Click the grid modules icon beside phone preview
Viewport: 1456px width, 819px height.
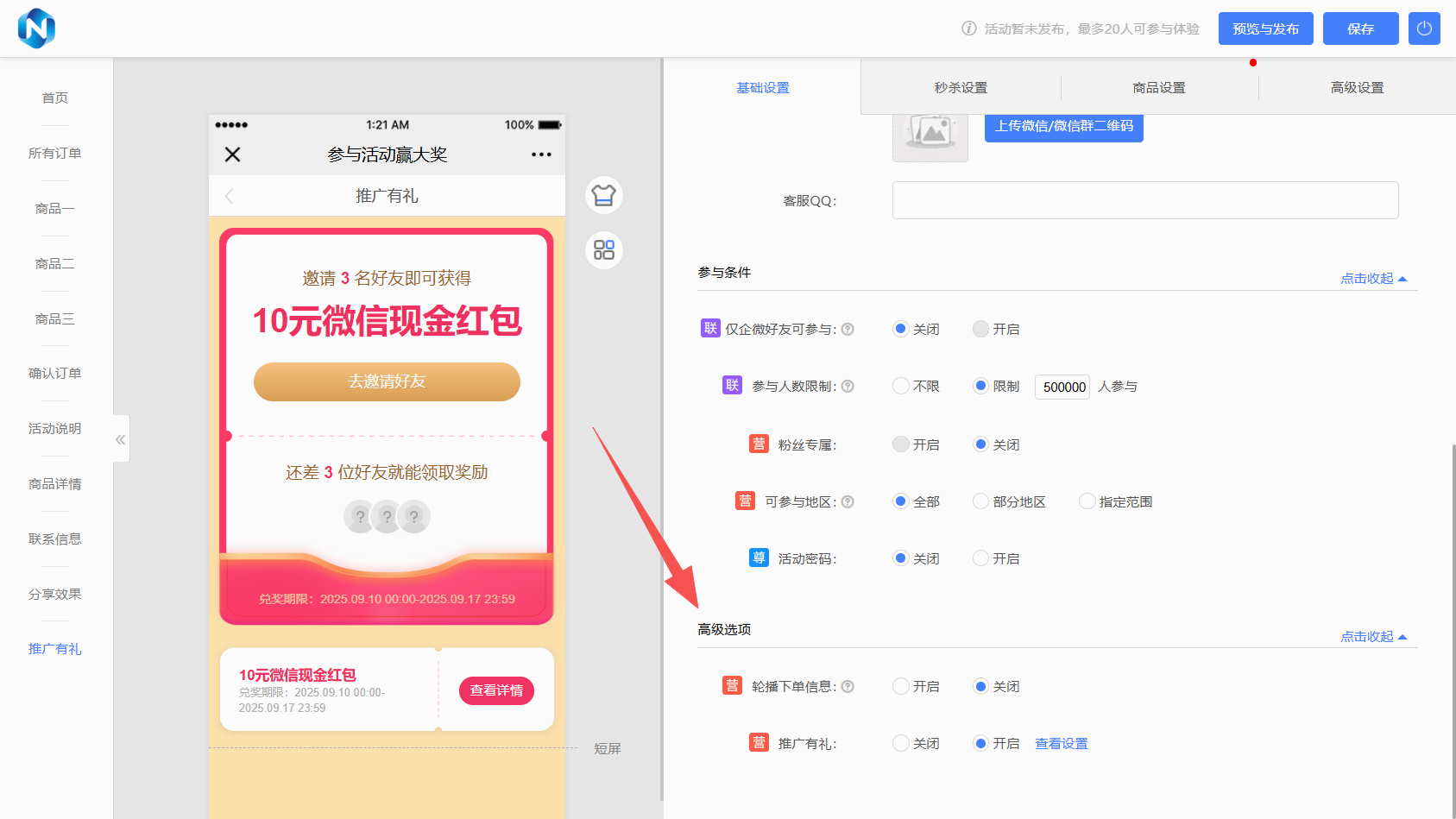(x=604, y=250)
